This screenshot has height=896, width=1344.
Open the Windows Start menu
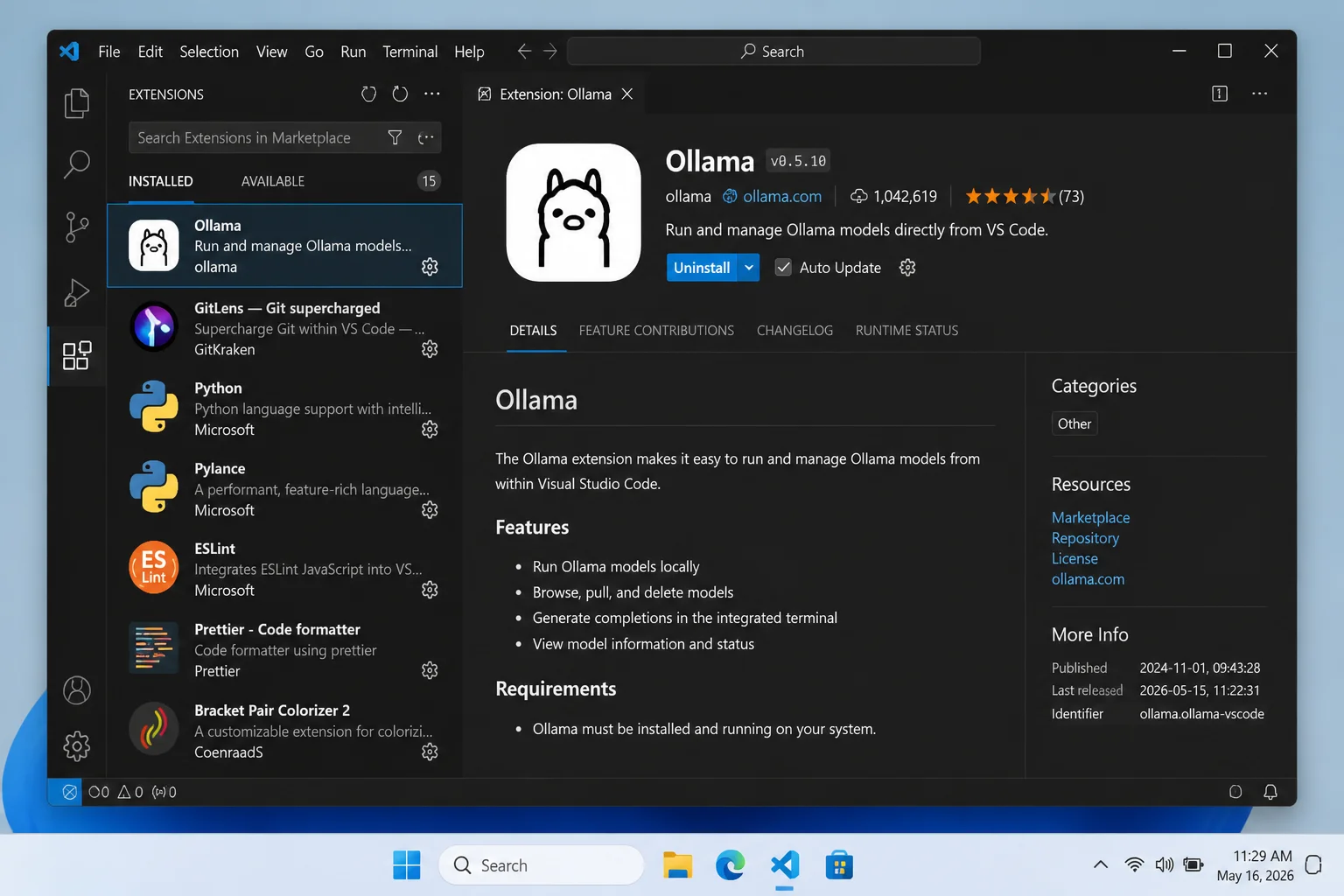pyautogui.click(x=406, y=865)
